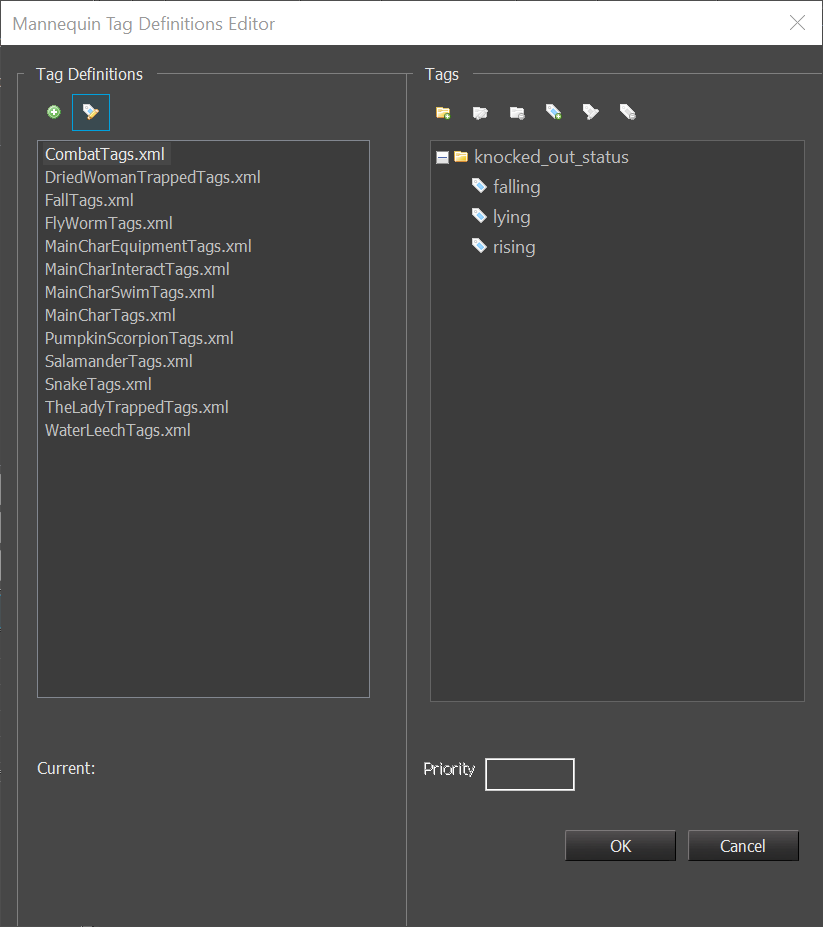Collapse the knocked_out_status group

(442, 157)
